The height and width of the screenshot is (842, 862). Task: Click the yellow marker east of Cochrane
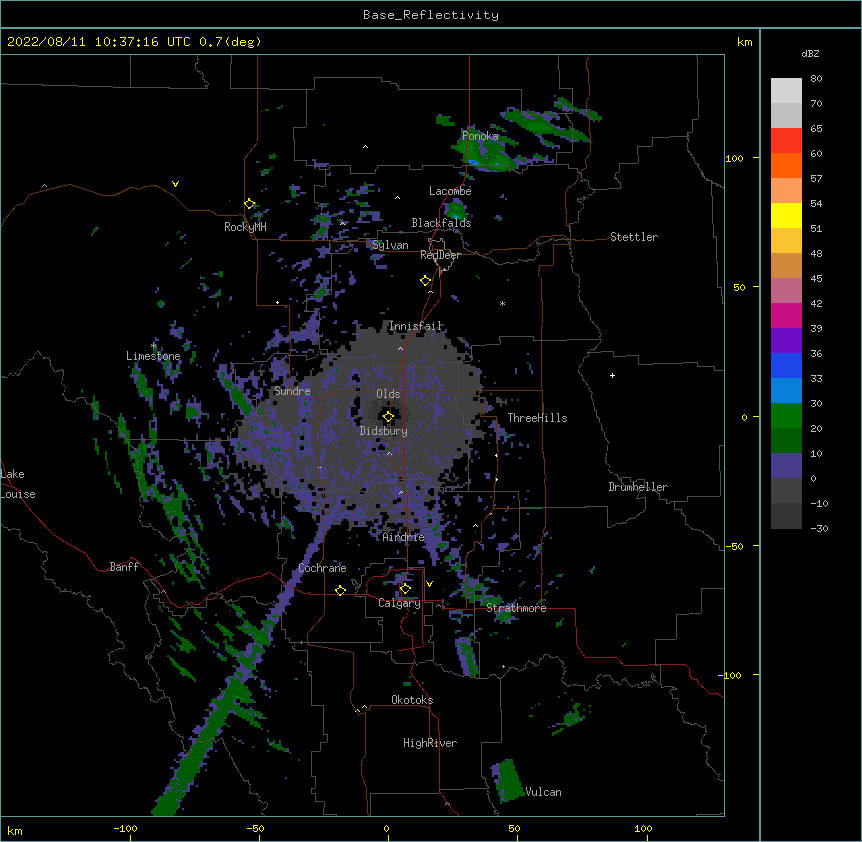(x=340, y=590)
